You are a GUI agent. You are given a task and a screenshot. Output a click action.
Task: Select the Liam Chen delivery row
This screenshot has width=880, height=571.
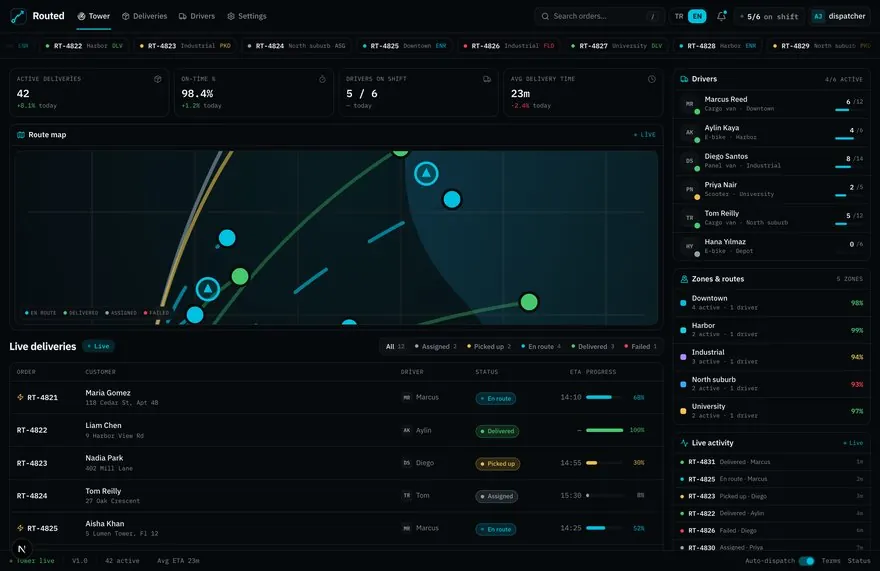336,430
